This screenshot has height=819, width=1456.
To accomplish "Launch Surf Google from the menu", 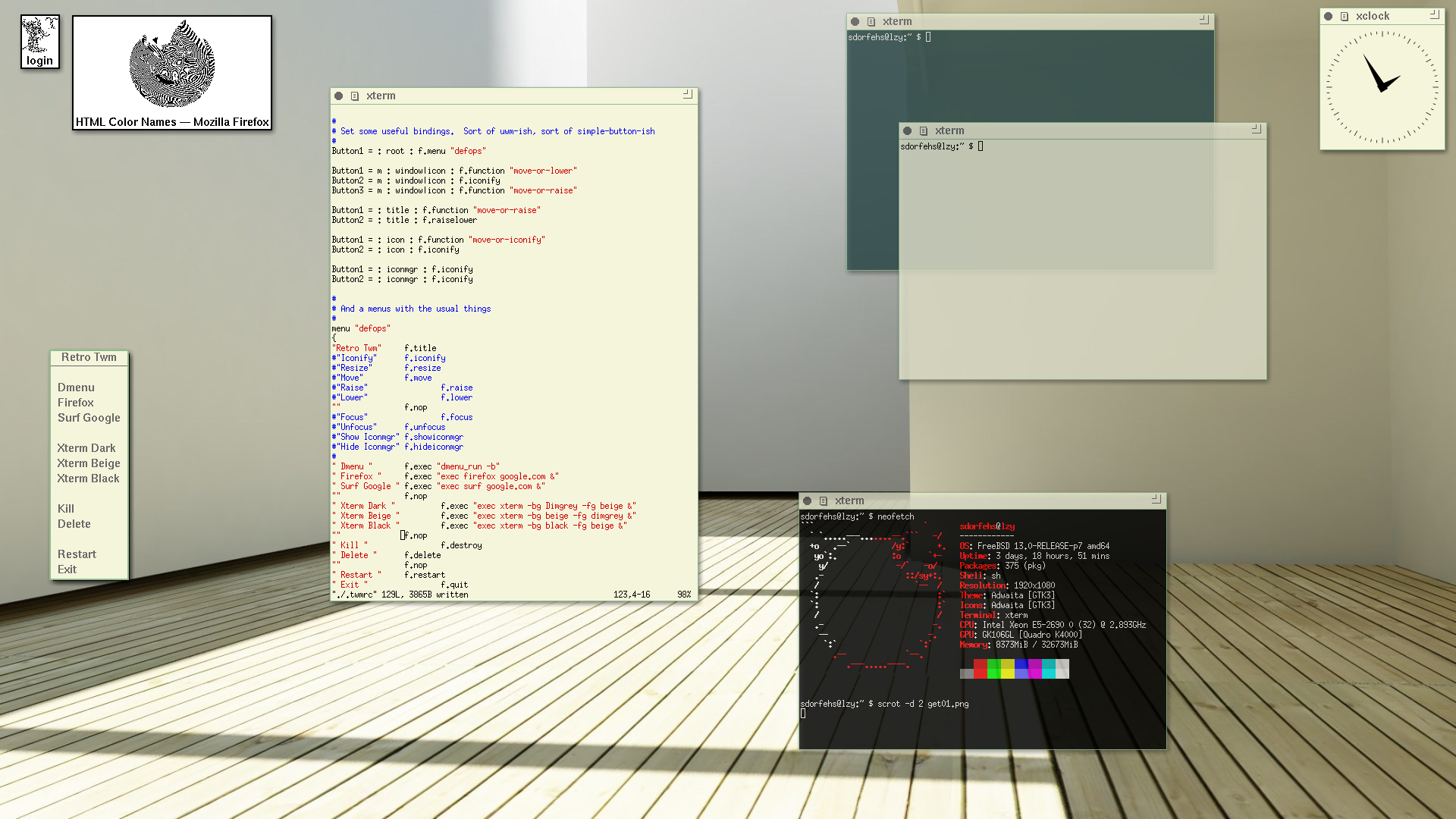I will click(x=89, y=418).
